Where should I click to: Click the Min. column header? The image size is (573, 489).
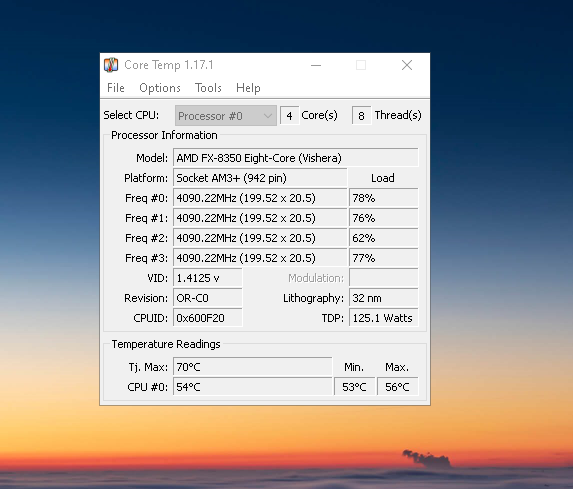coord(354,367)
